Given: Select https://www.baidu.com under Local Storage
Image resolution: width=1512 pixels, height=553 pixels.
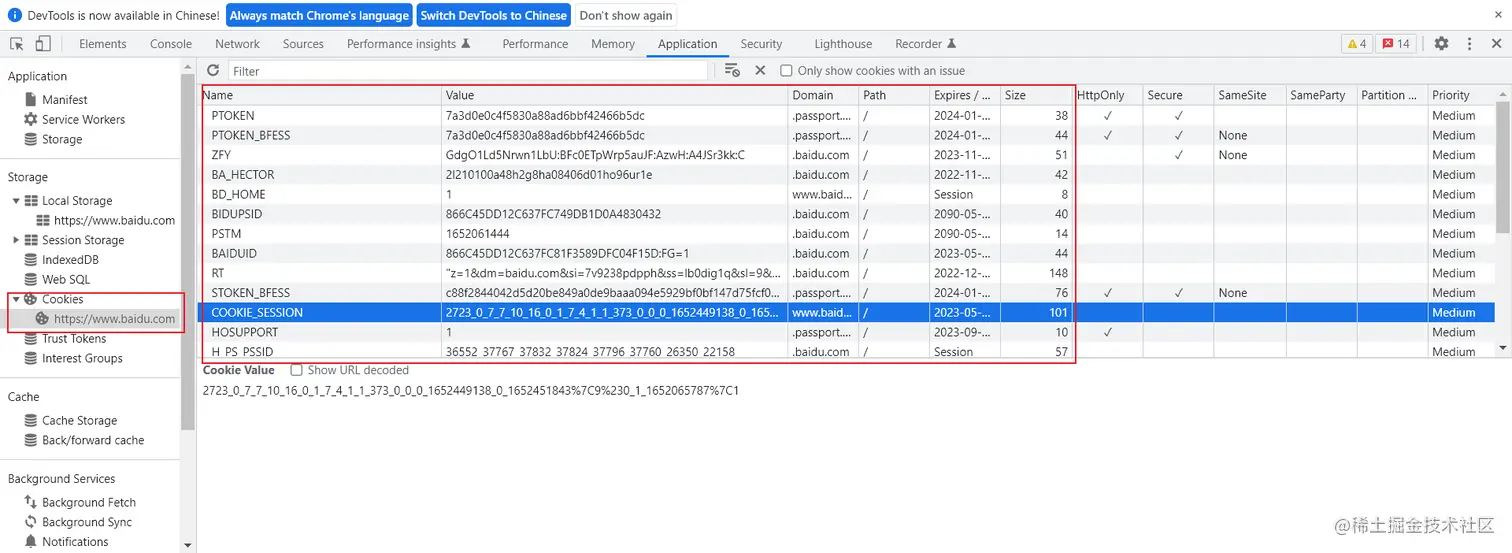Looking at the screenshot, I should (114, 220).
